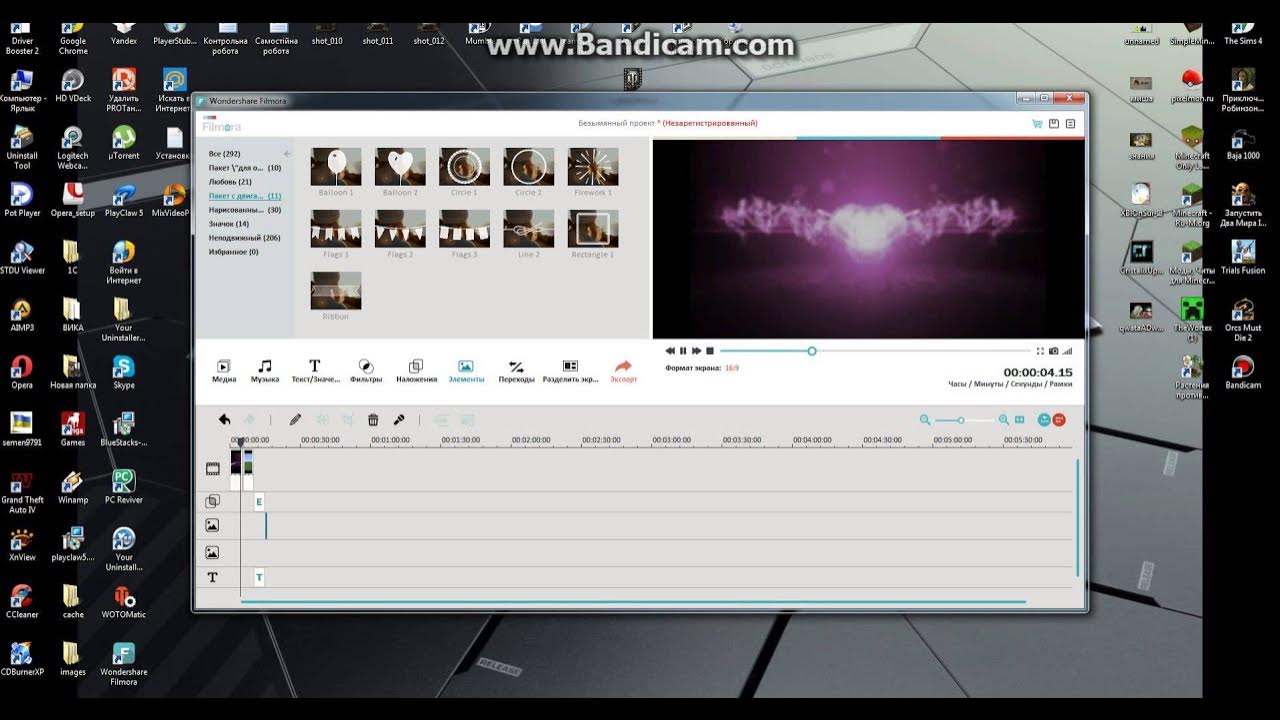Click the red Экспорт button

click(x=624, y=371)
